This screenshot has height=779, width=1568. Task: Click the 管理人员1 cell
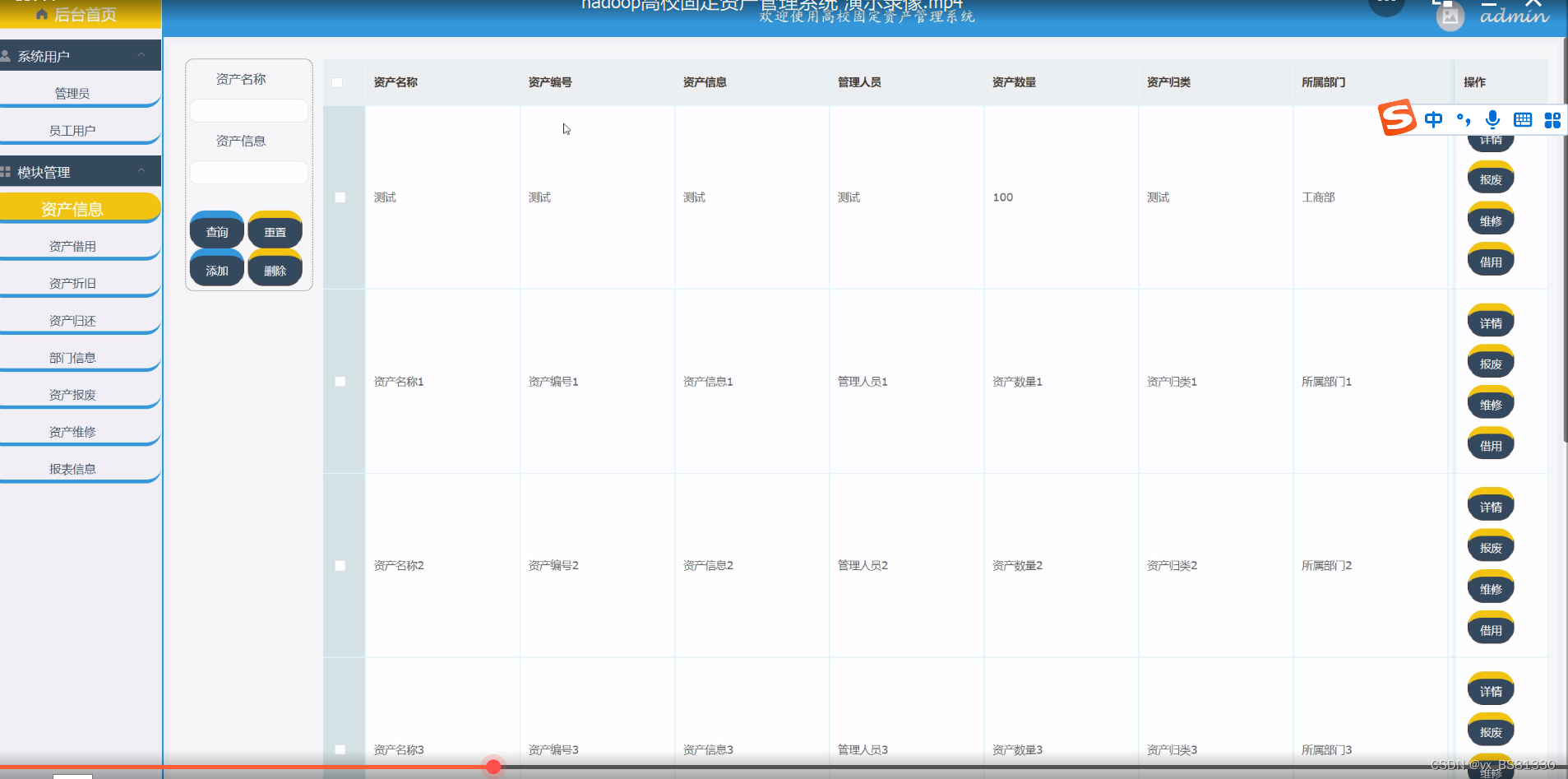[x=863, y=382]
